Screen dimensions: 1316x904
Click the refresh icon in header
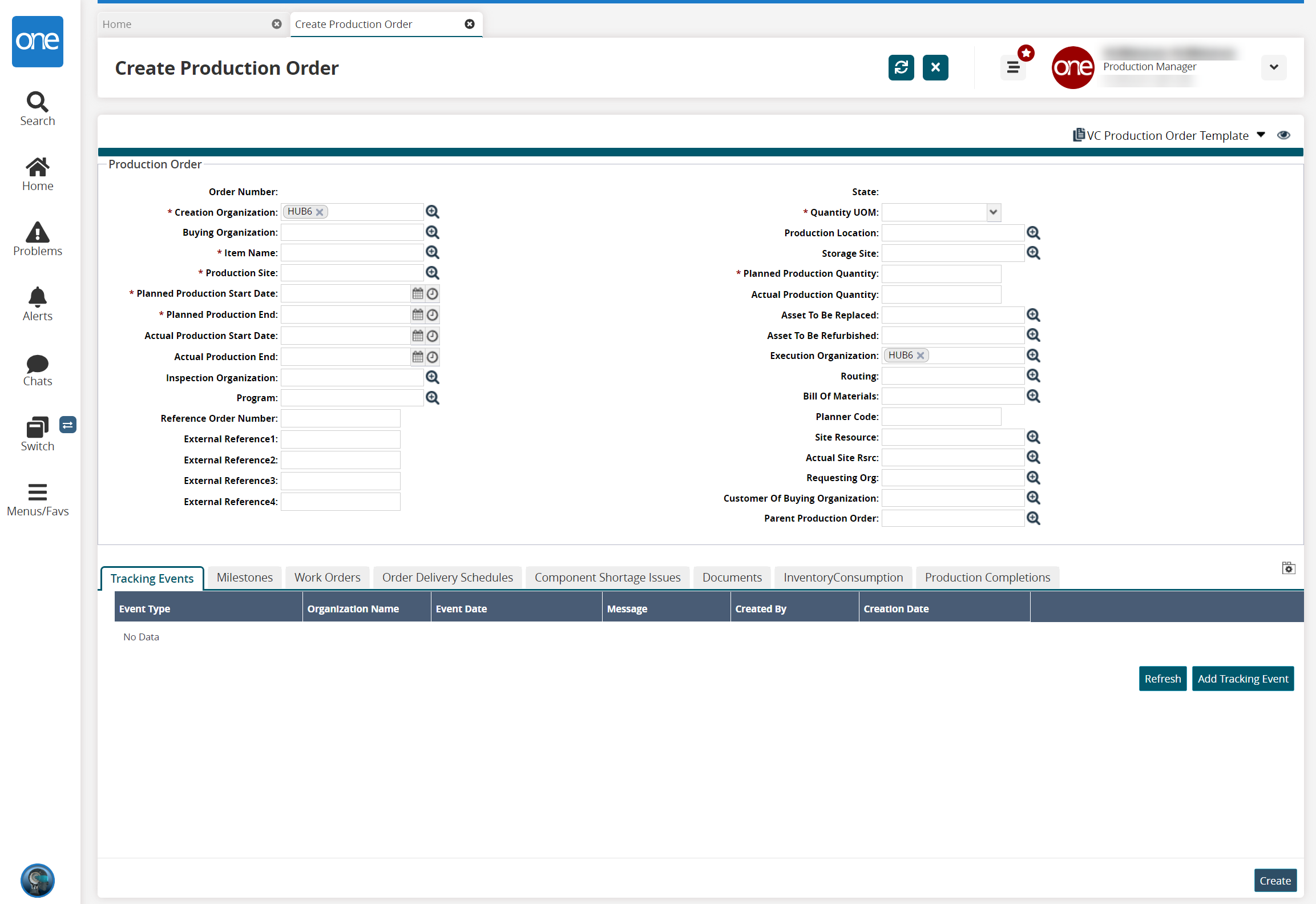click(x=901, y=67)
